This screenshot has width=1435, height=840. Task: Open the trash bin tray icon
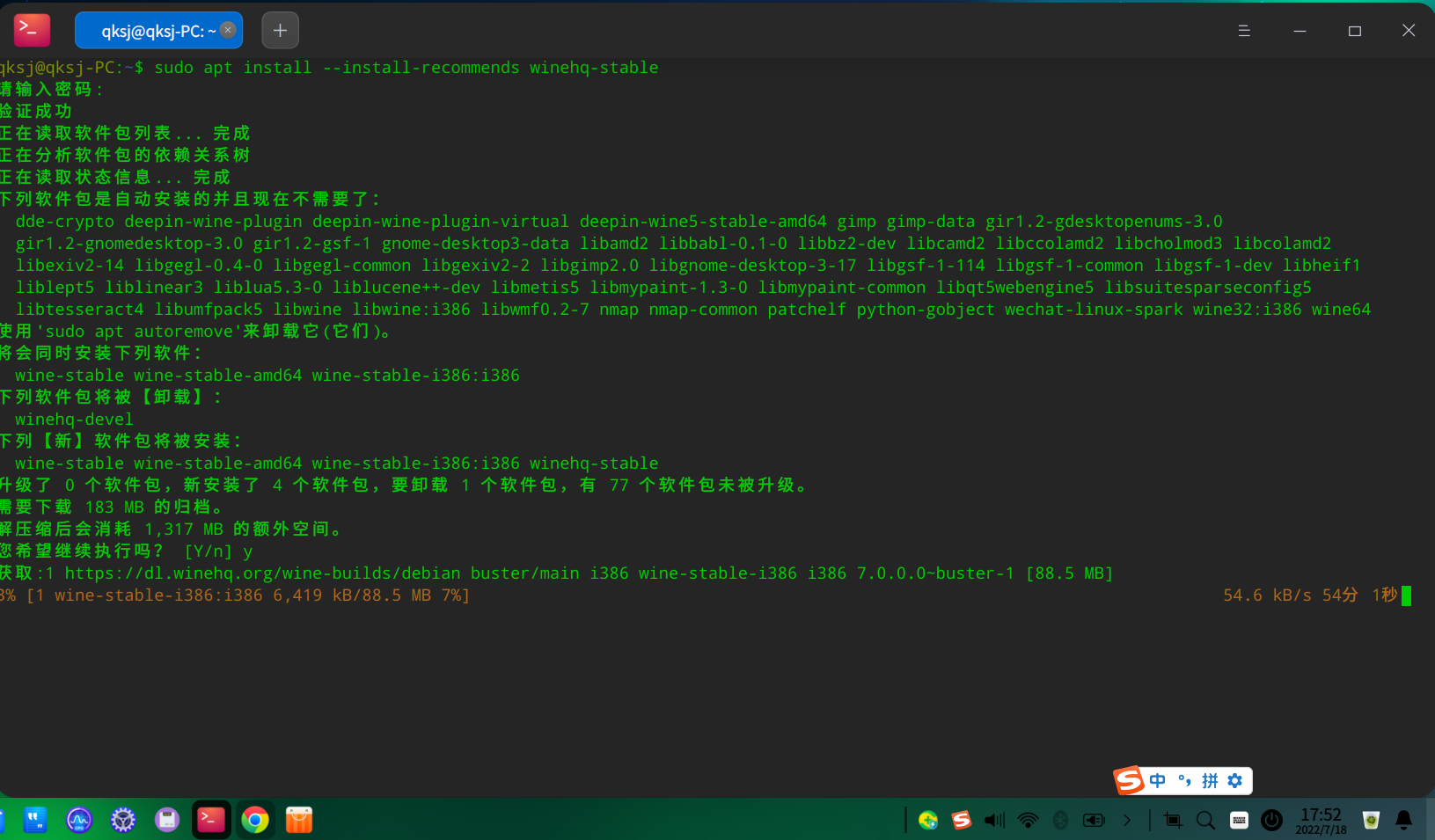pos(1371,821)
